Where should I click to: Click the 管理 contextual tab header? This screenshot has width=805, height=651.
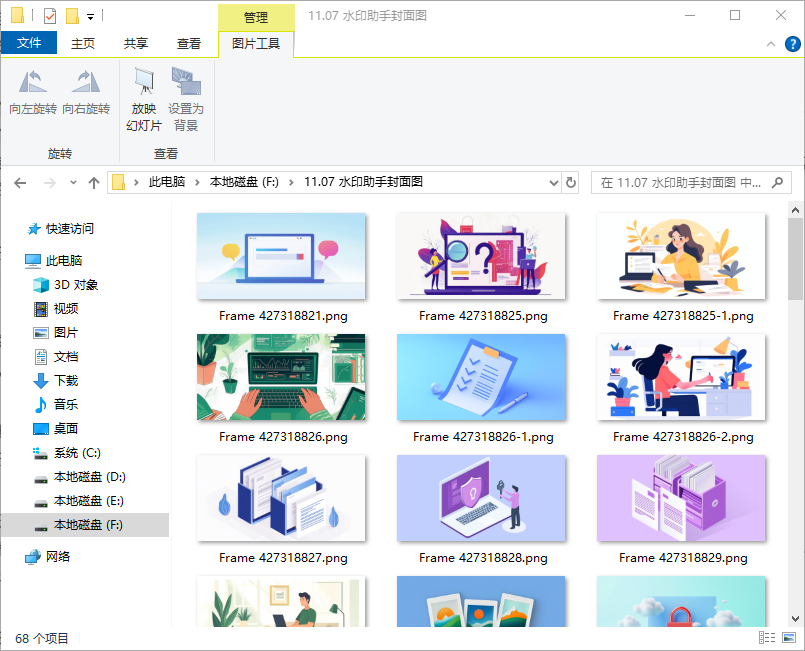point(256,17)
